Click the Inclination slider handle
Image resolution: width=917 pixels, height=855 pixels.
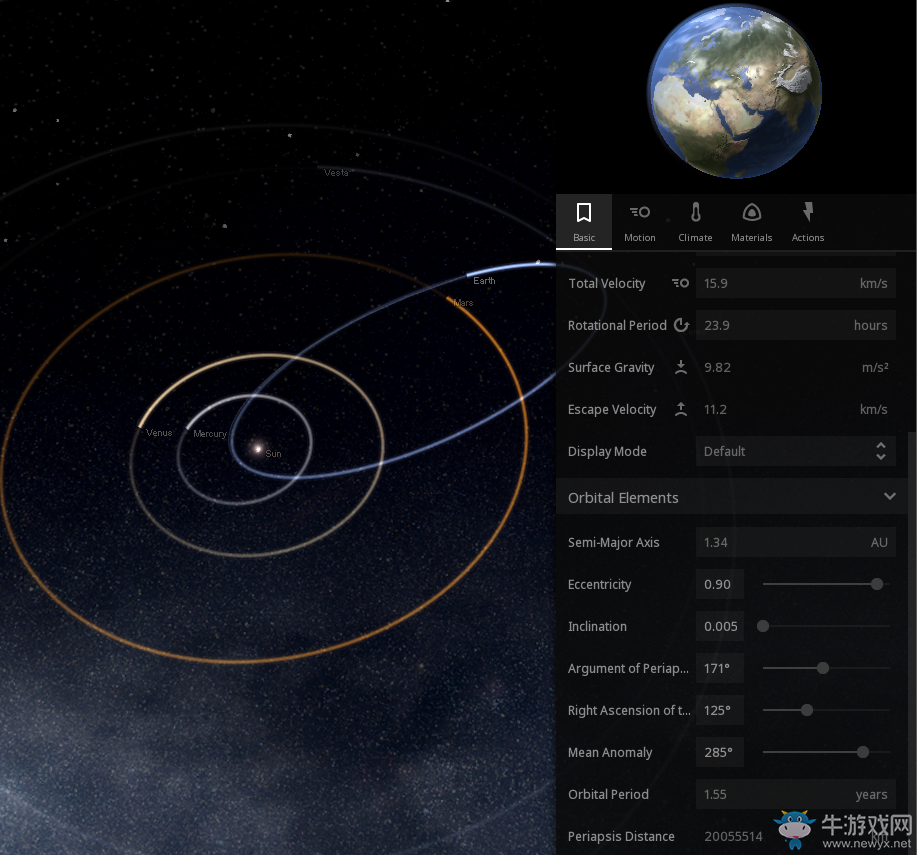(763, 626)
